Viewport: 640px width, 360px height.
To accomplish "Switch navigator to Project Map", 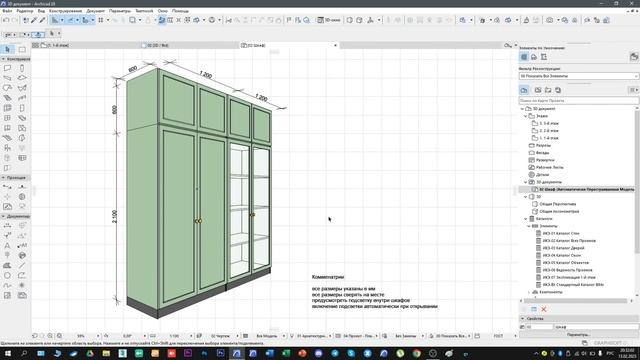I will pos(524,90).
